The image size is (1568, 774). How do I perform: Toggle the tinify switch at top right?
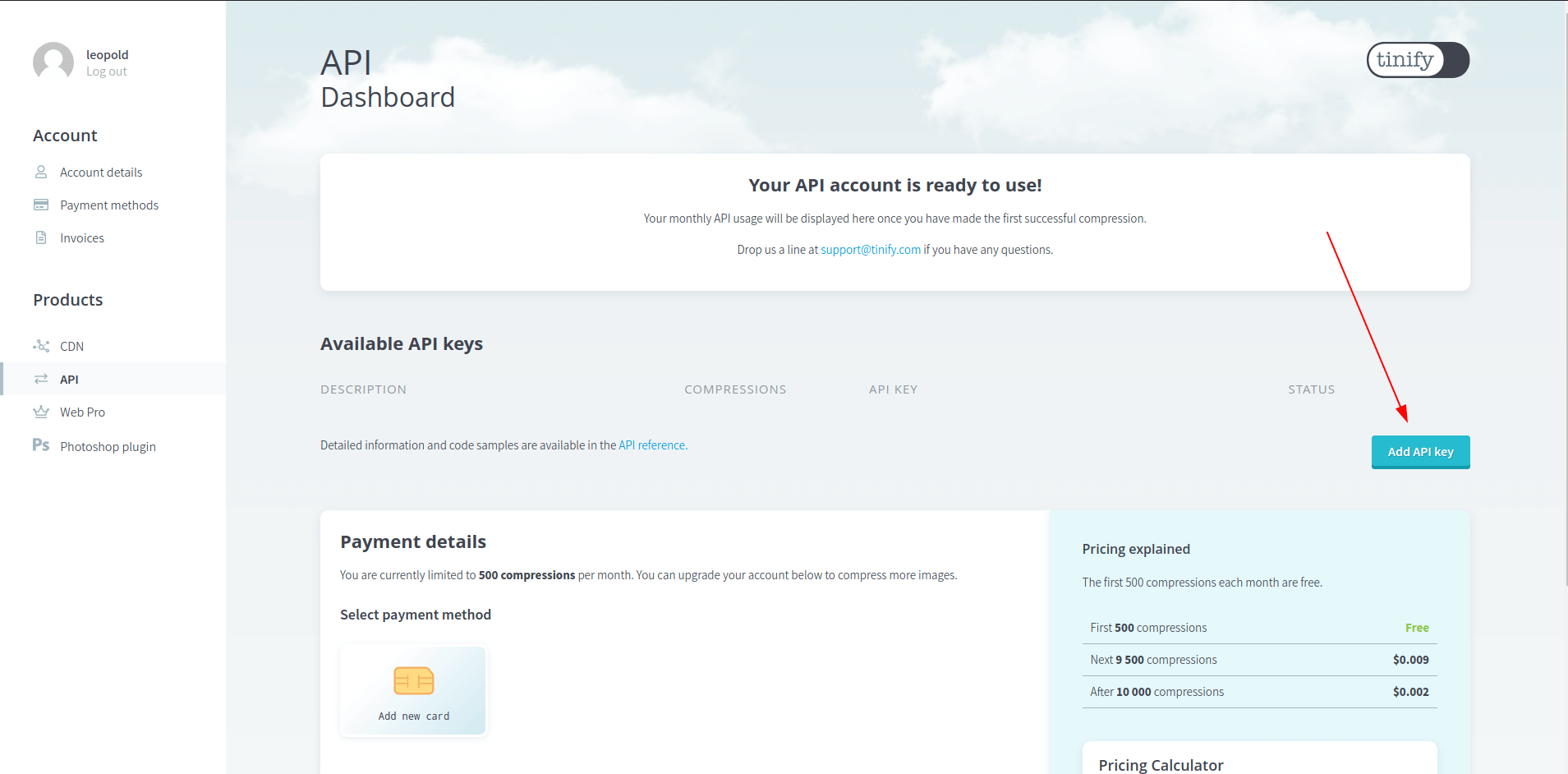pos(1418,60)
